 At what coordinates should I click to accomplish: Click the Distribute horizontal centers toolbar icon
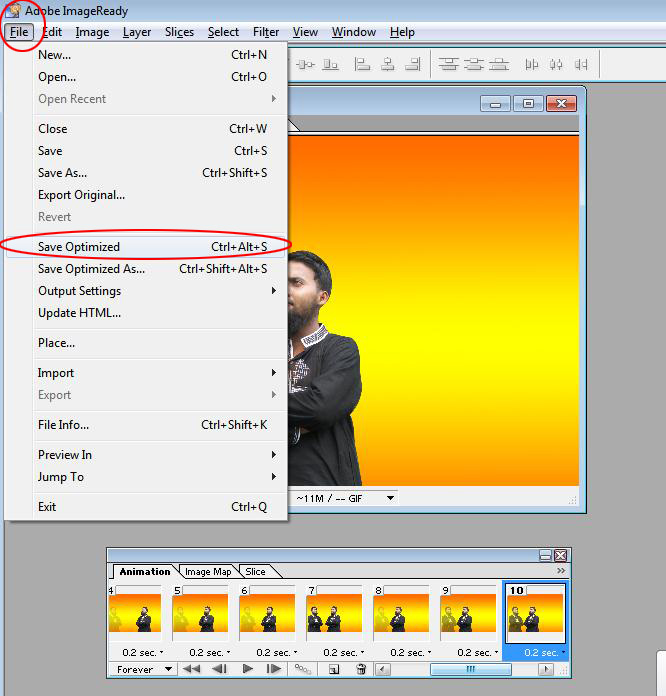pos(556,65)
